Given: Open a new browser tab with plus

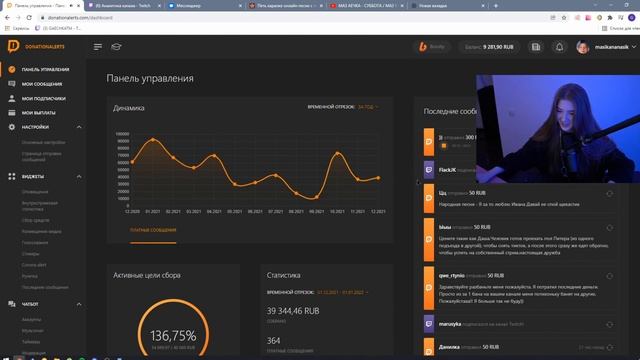Looking at the screenshot, I should (496, 6).
